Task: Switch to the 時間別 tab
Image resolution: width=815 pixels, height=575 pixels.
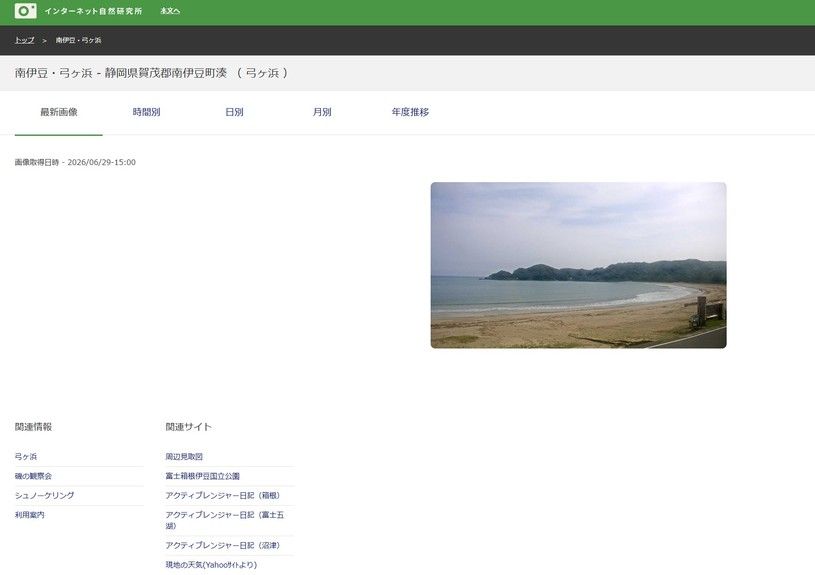Action: 147,112
